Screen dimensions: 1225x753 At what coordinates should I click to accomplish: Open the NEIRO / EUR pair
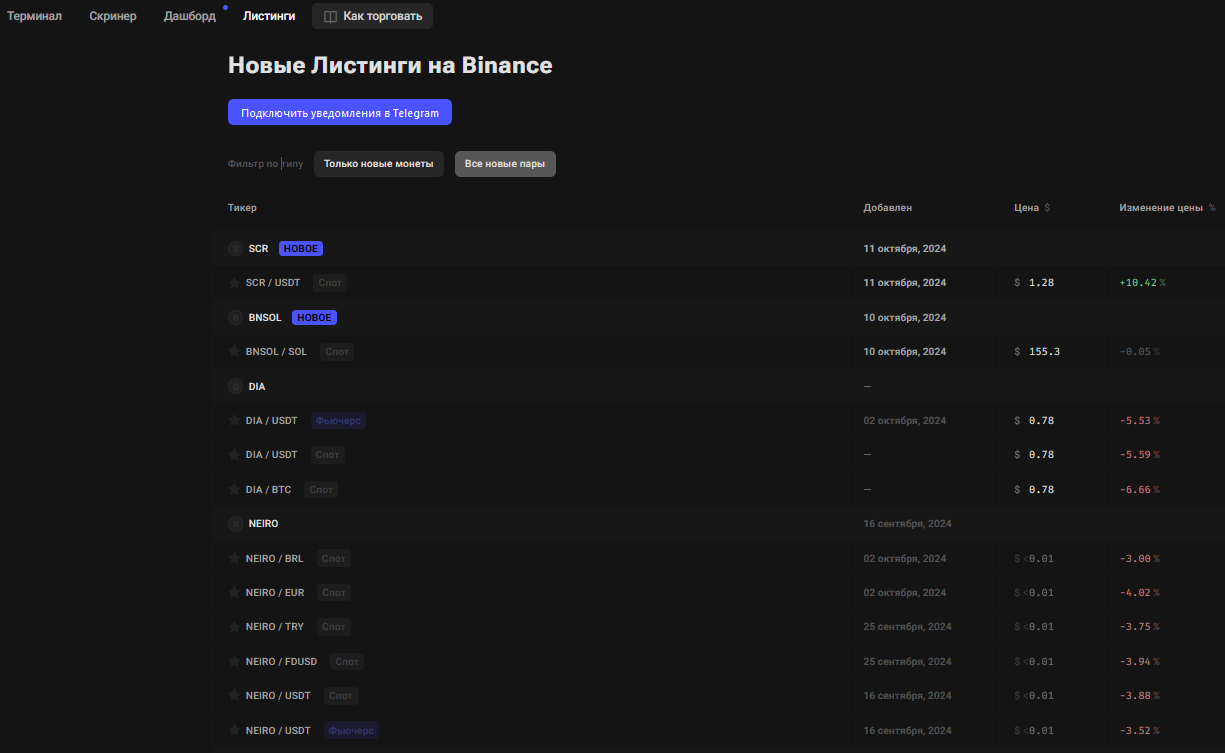(x=275, y=593)
